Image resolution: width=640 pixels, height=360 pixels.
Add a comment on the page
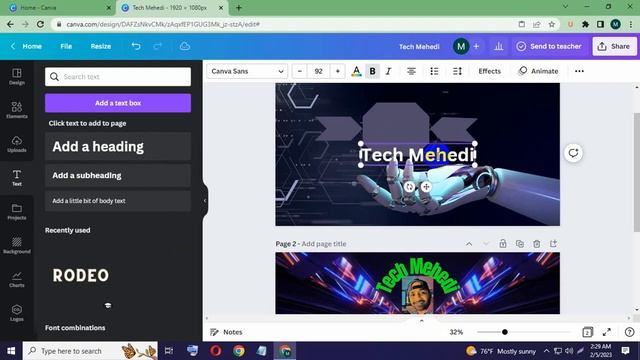click(573, 153)
